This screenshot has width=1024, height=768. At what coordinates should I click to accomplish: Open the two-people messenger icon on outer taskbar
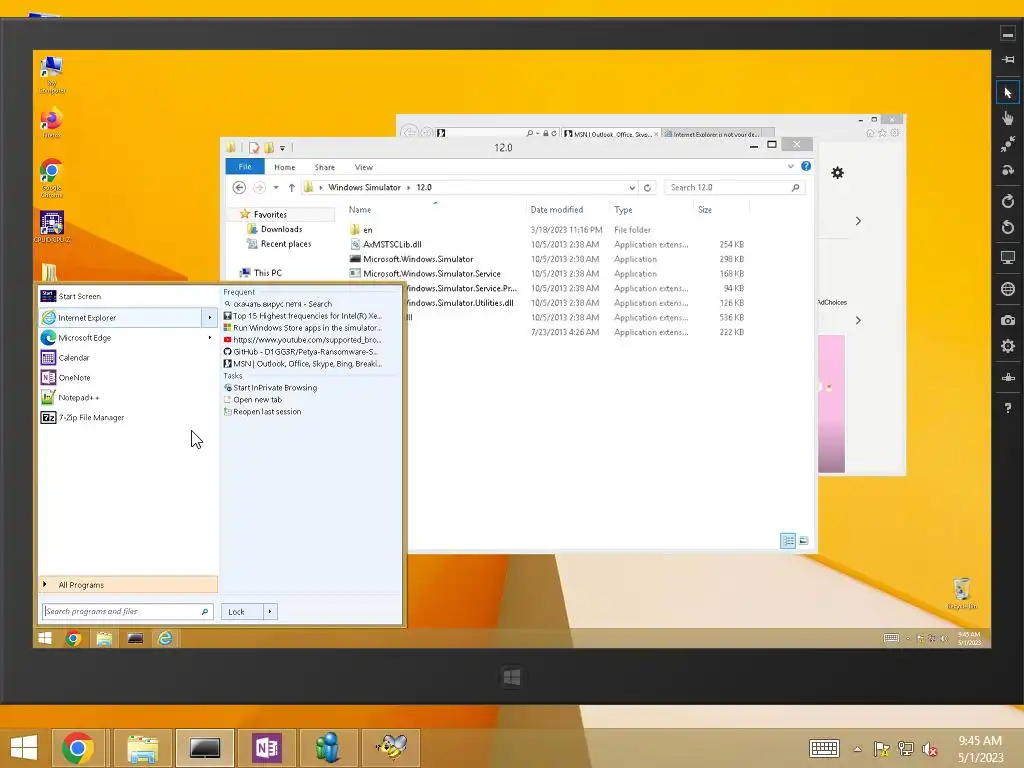328,747
